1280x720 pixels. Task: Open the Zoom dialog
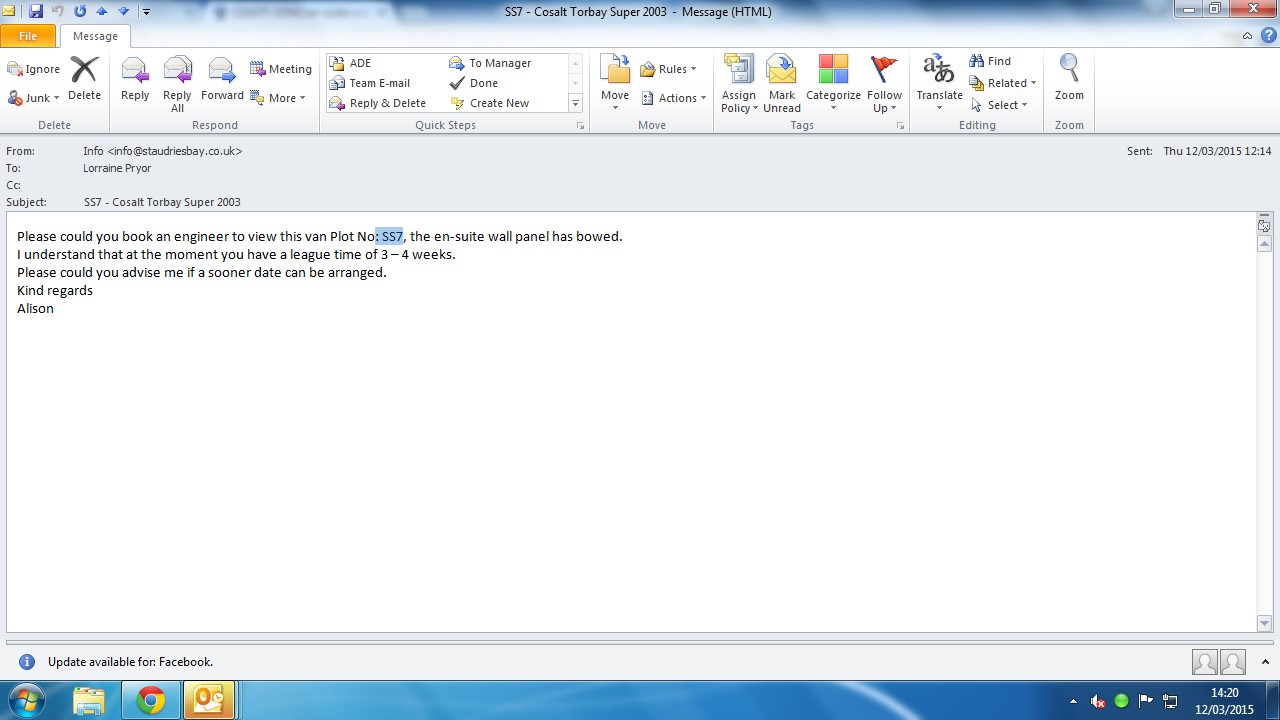coord(1069,79)
